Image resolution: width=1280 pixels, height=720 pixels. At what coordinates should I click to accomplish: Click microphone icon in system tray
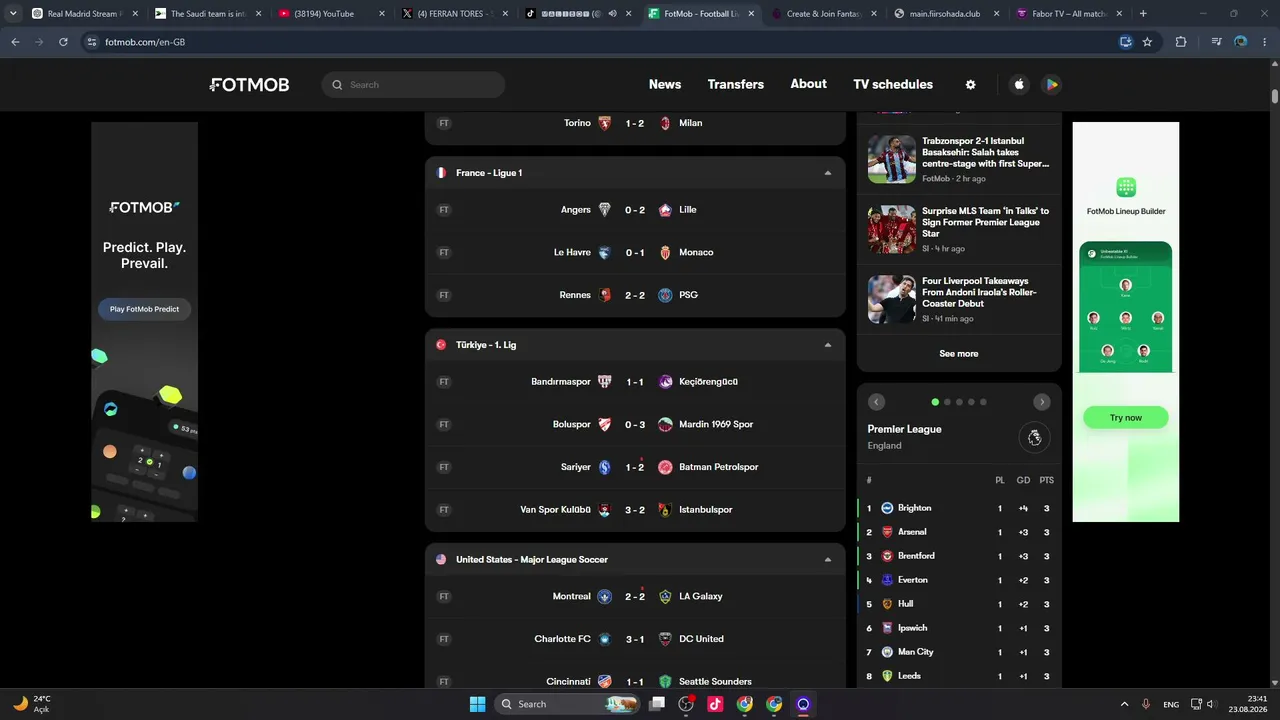tap(1146, 704)
